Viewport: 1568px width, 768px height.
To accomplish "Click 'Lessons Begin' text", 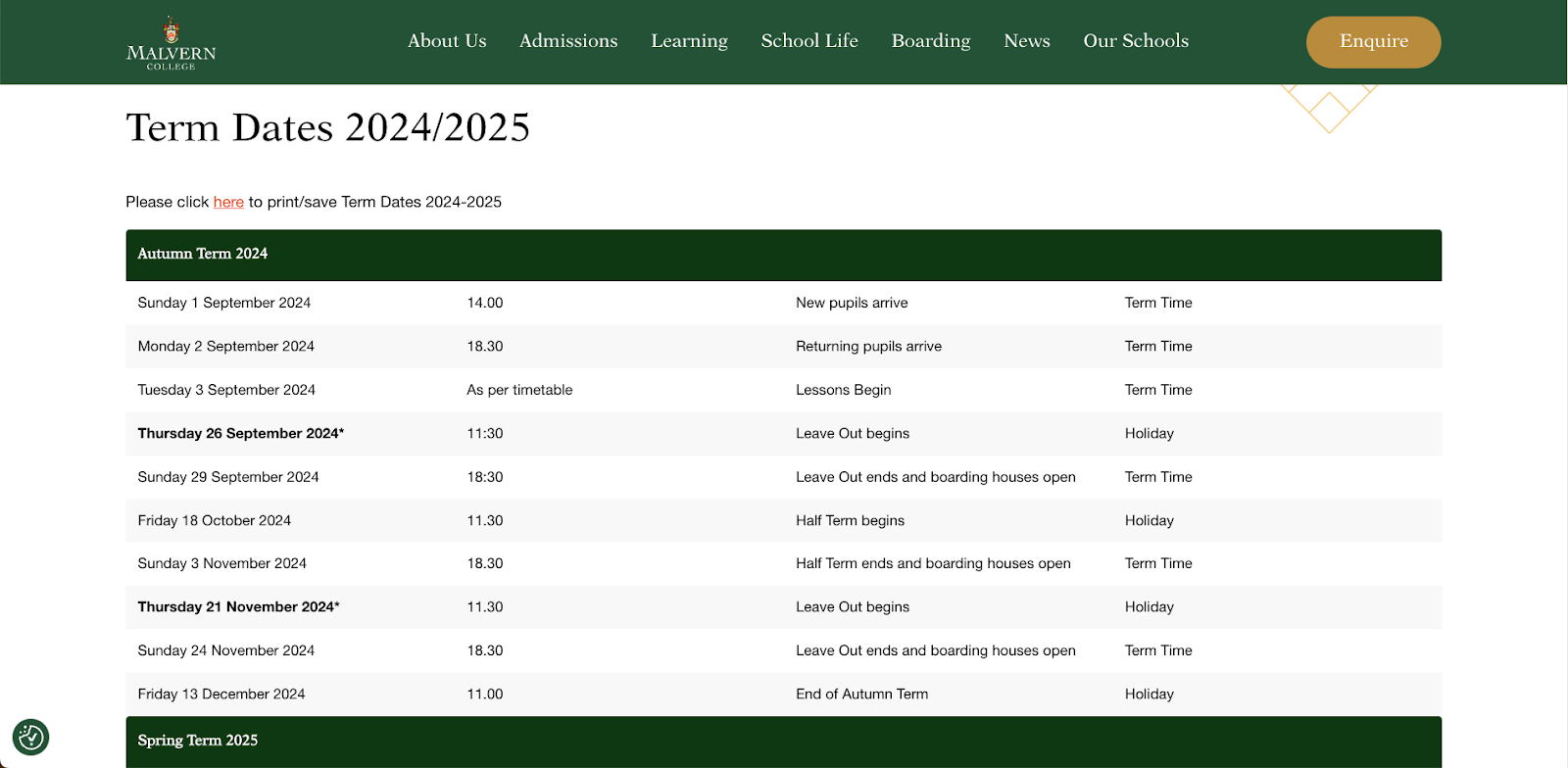I will 844,390.
